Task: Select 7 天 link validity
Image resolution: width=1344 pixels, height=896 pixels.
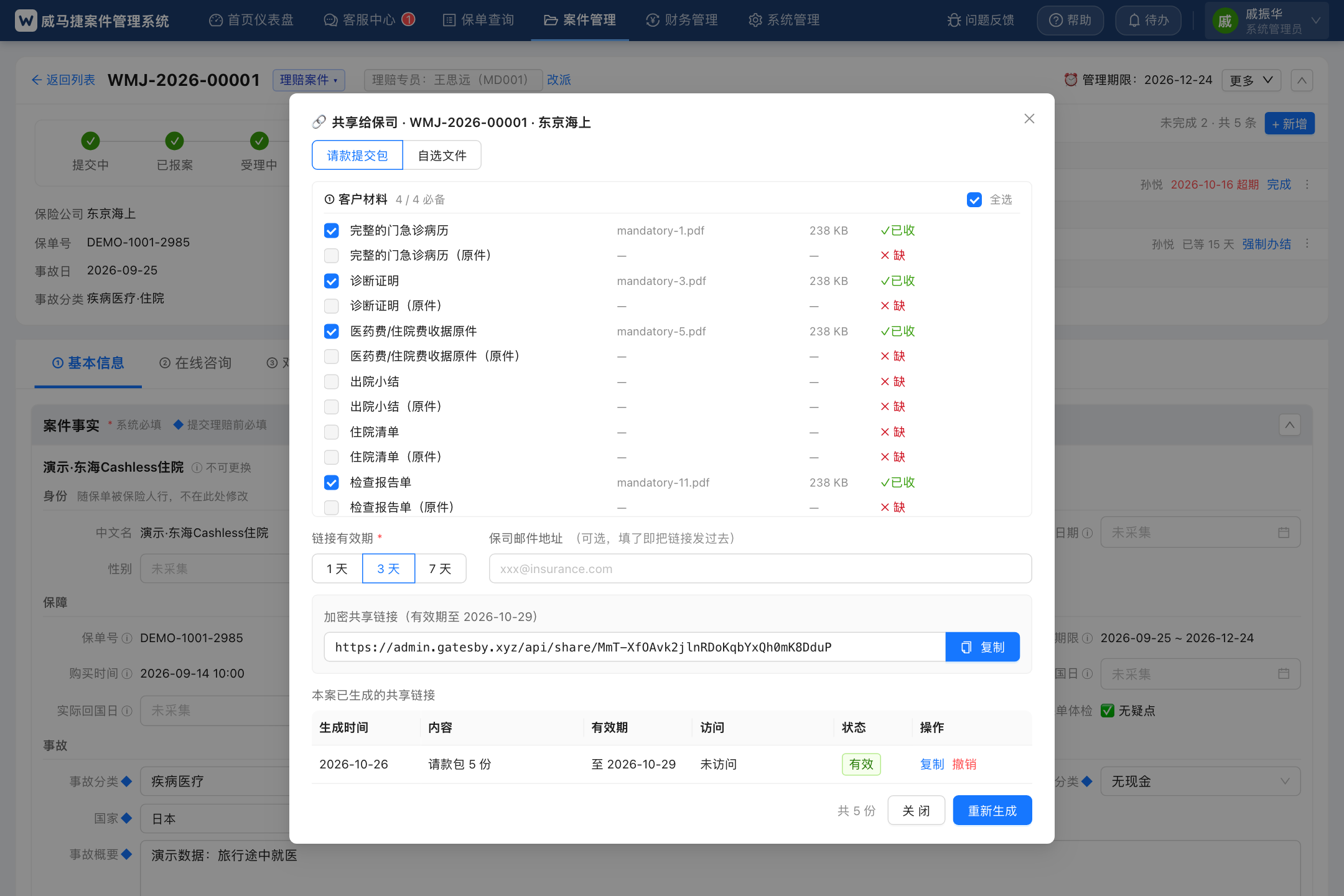Action: (x=441, y=568)
